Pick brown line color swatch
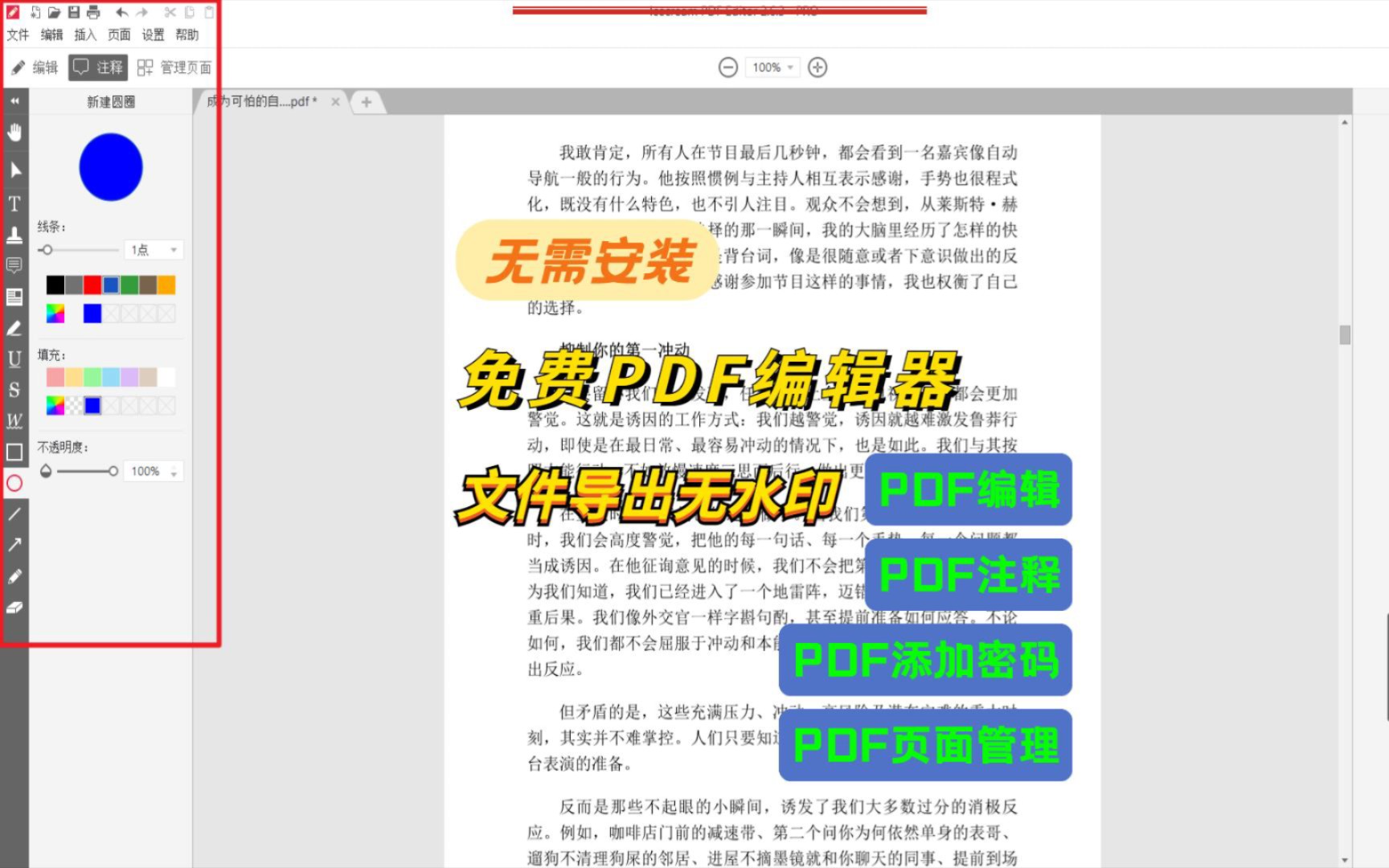Viewport: 1389px width, 868px height. click(x=148, y=285)
